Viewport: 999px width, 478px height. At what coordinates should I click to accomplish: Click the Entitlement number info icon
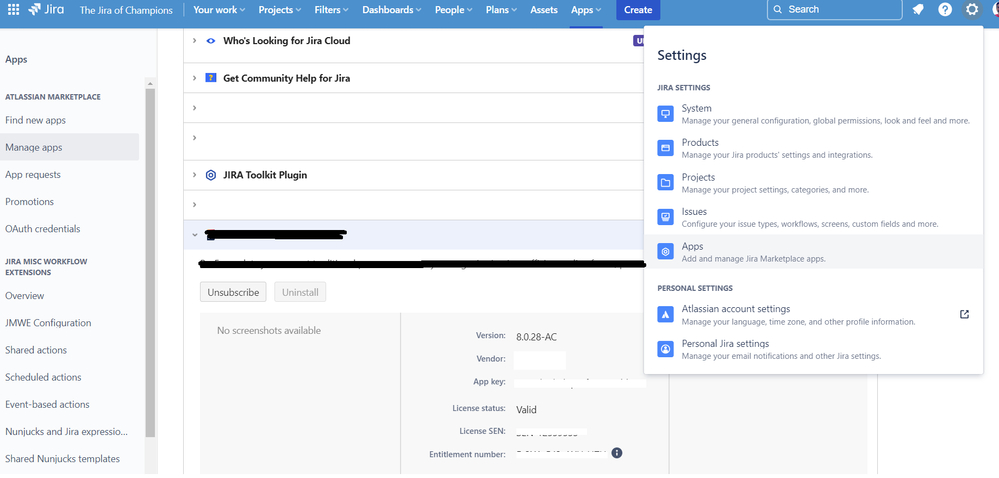(616, 453)
